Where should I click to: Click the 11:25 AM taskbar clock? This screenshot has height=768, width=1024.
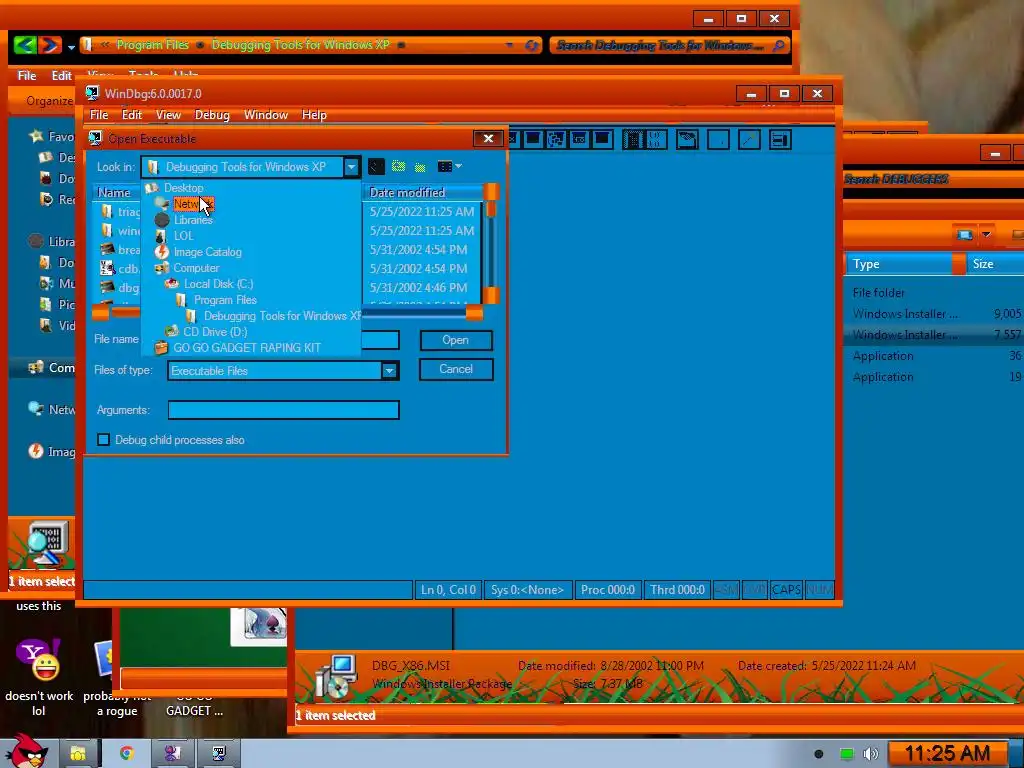[947, 753]
